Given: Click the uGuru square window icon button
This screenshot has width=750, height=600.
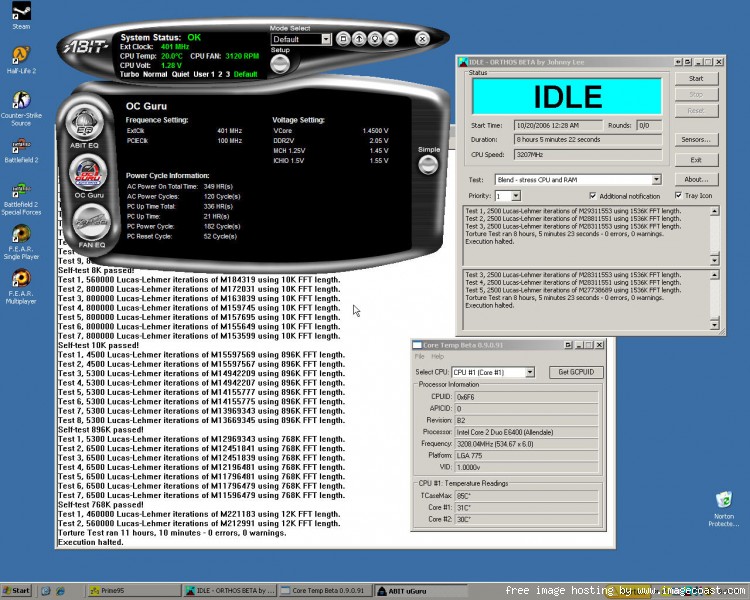Looking at the screenshot, I should 343,39.
